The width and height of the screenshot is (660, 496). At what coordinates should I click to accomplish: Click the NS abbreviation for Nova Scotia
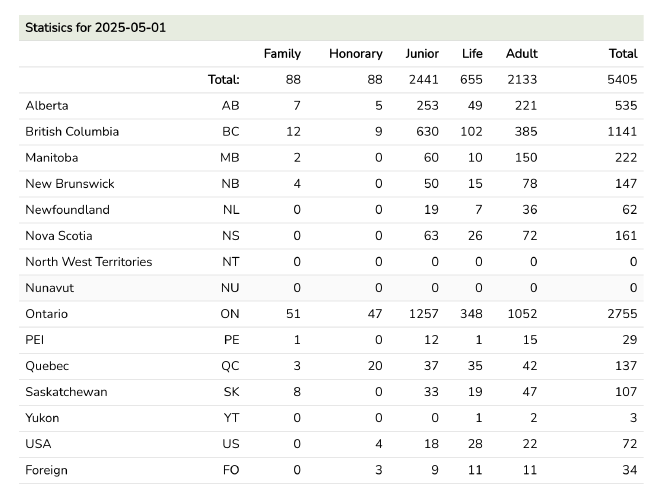click(x=230, y=236)
